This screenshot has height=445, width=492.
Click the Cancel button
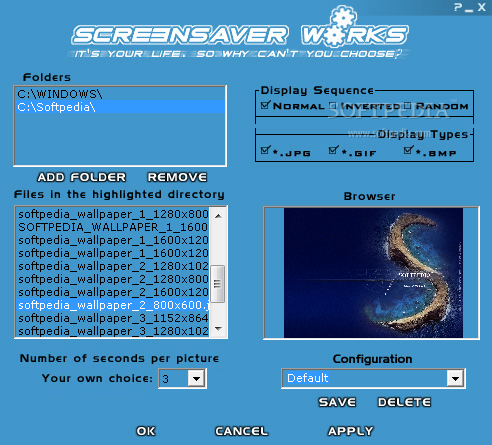pos(242,431)
